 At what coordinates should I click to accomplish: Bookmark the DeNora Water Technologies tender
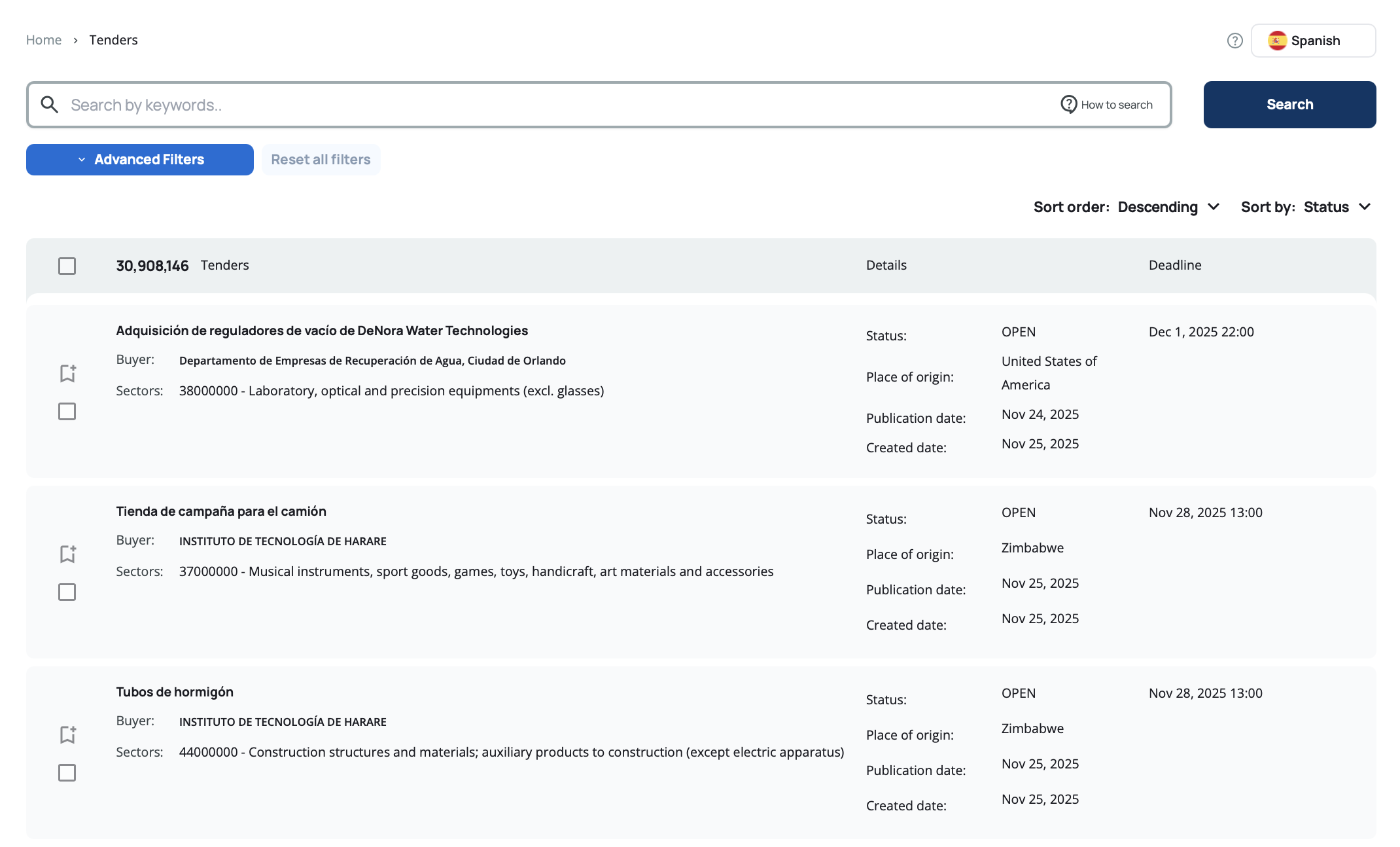tap(67, 373)
